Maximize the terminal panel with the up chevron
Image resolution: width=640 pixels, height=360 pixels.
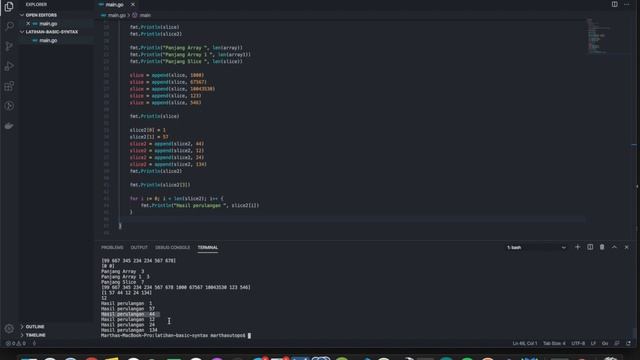(x=614, y=247)
